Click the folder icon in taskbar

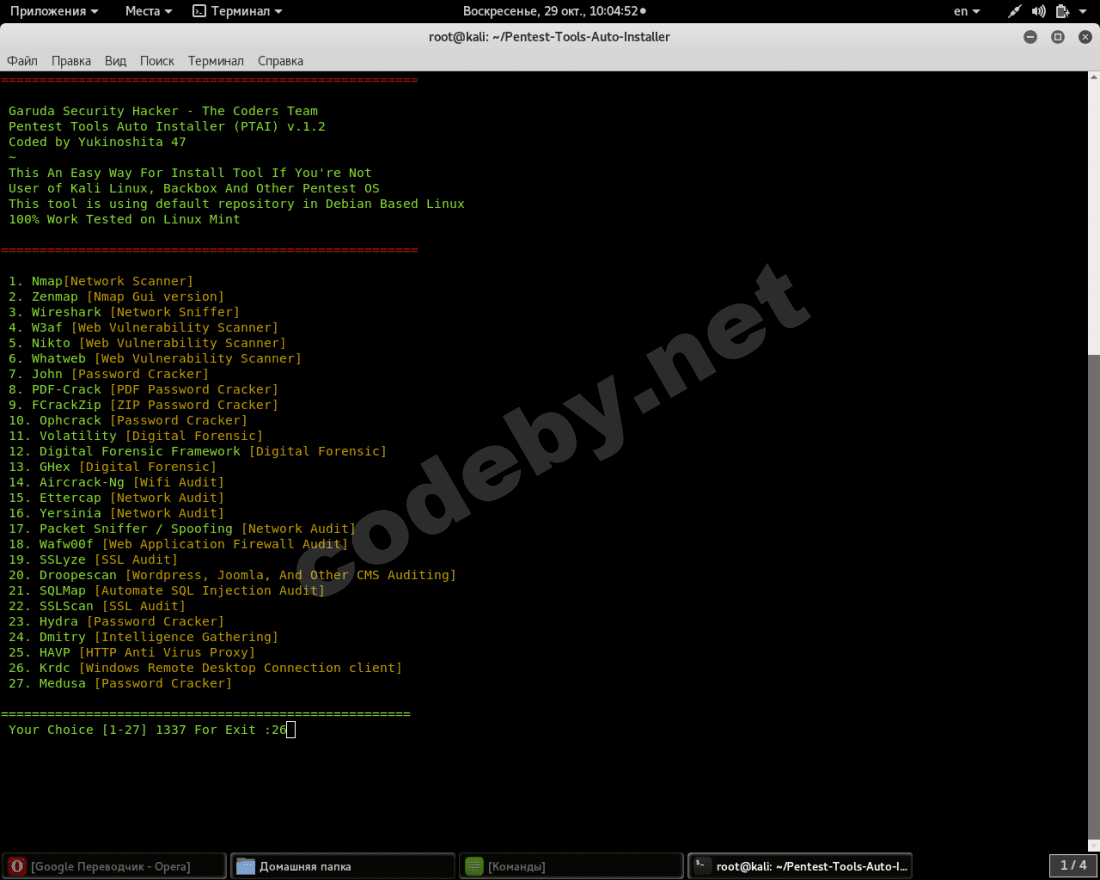246,866
